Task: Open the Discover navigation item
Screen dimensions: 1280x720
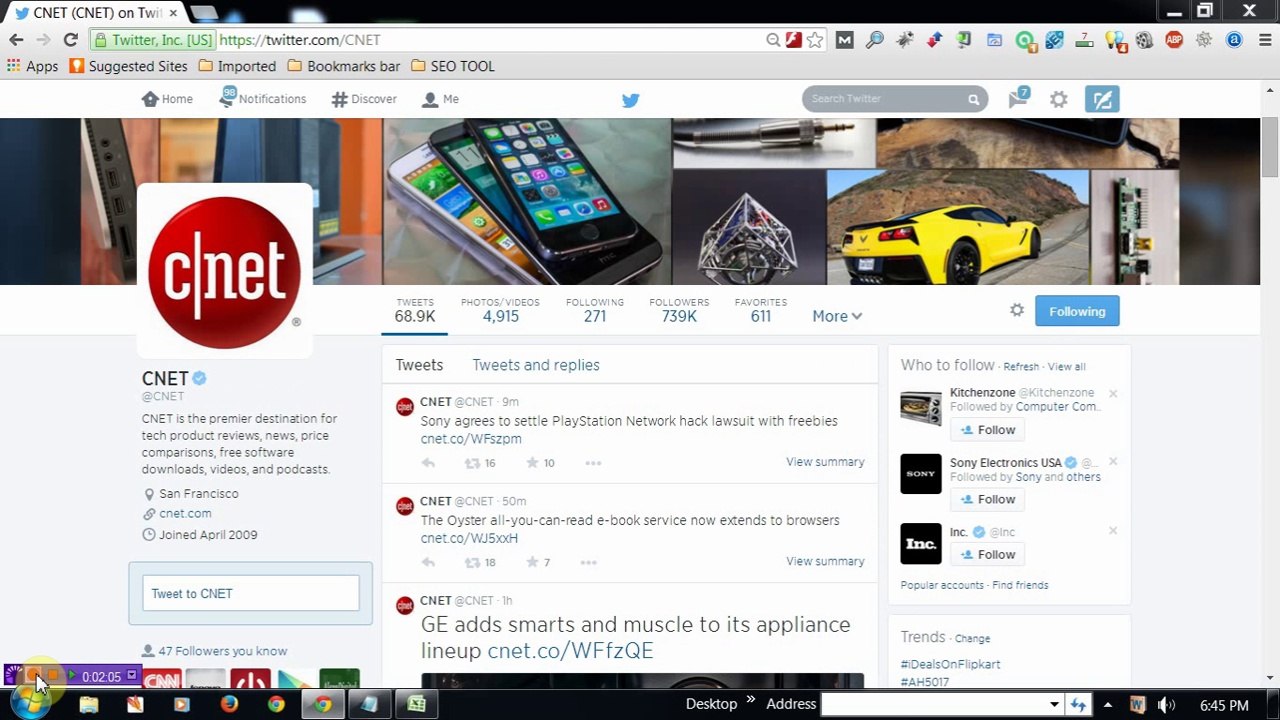Action: pyautogui.click(x=364, y=99)
